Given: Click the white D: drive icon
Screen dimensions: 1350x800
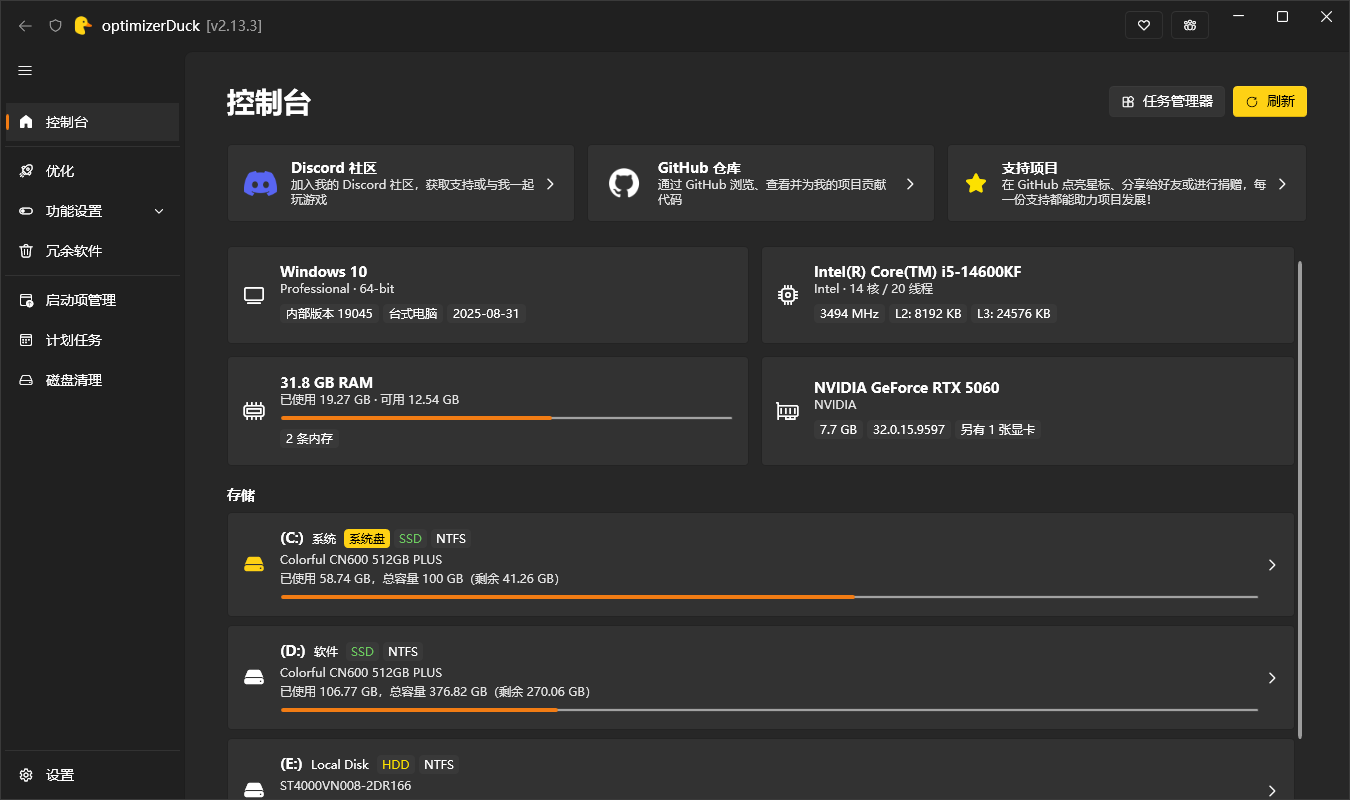Looking at the screenshot, I should (254, 678).
